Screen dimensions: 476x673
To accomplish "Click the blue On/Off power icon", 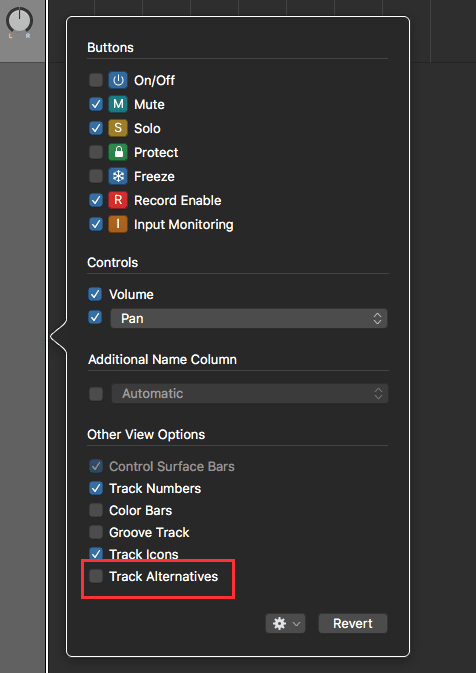I will [118, 80].
